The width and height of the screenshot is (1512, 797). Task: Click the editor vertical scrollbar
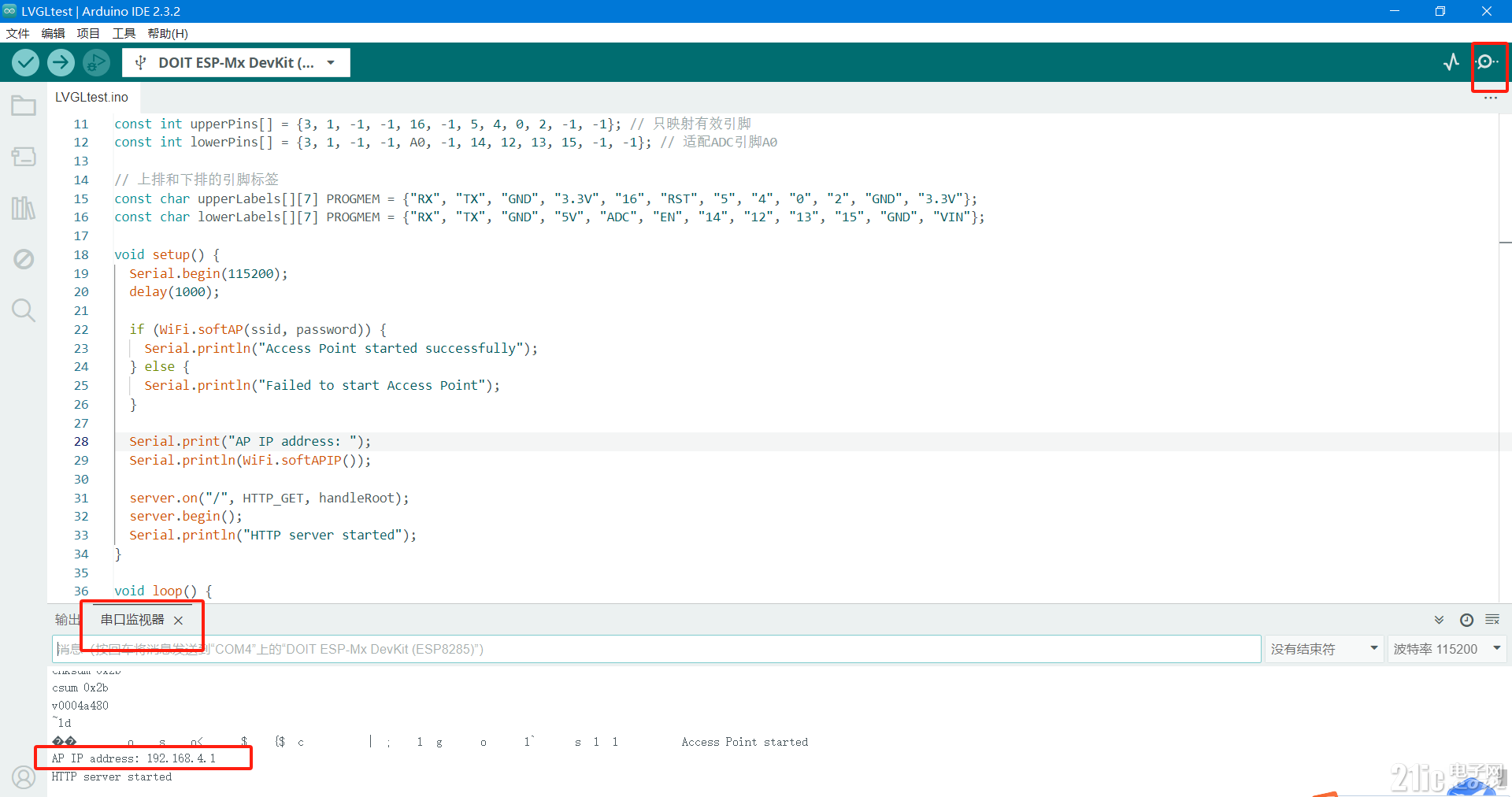[x=1505, y=358]
